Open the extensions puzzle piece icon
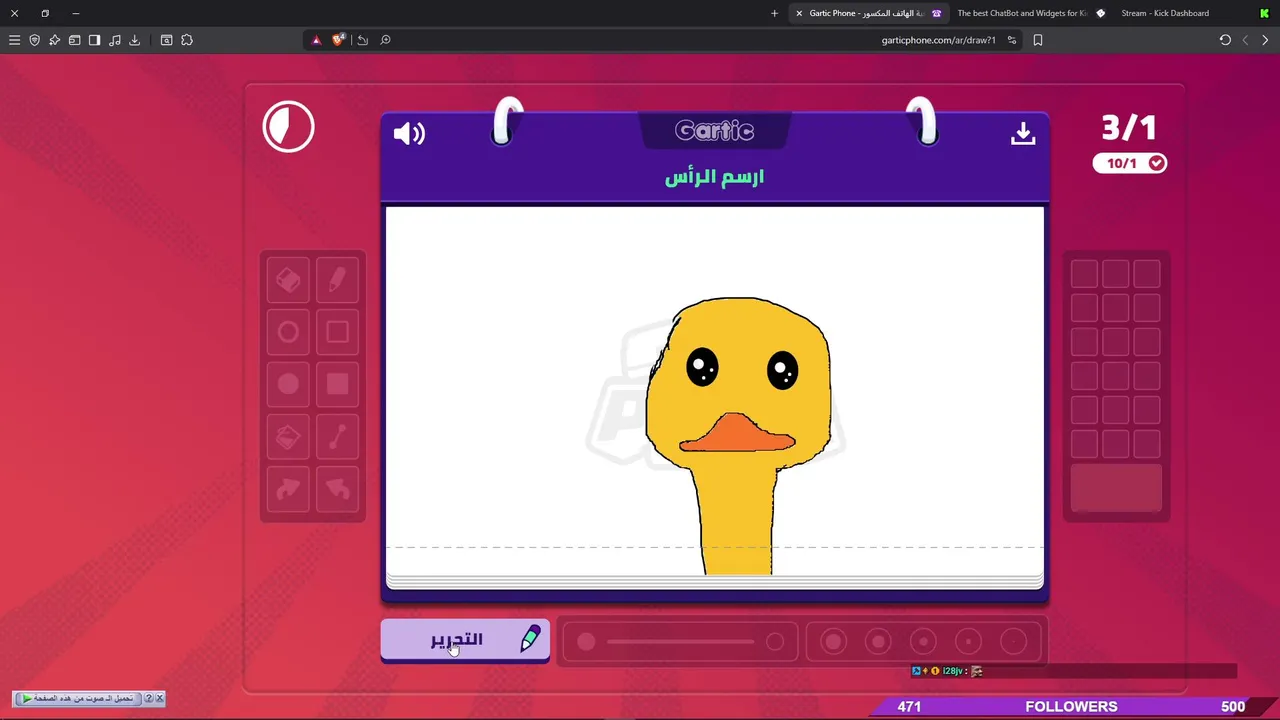 187,40
